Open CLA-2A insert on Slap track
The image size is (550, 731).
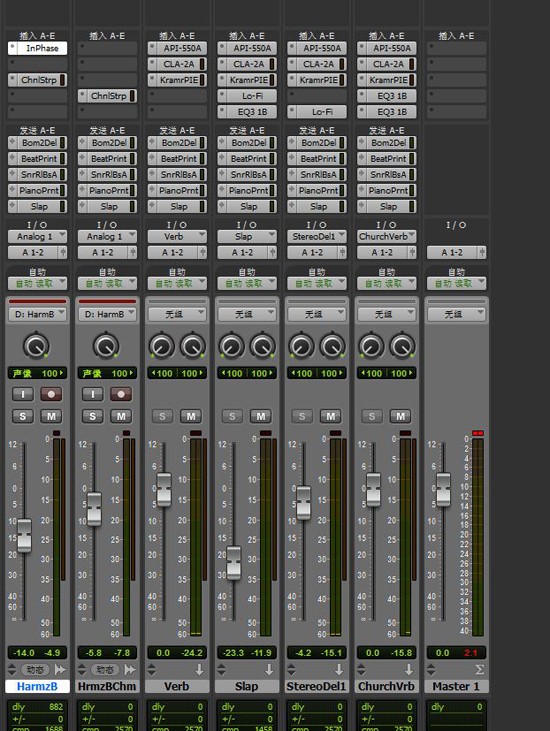pyautogui.click(x=248, y=64)
